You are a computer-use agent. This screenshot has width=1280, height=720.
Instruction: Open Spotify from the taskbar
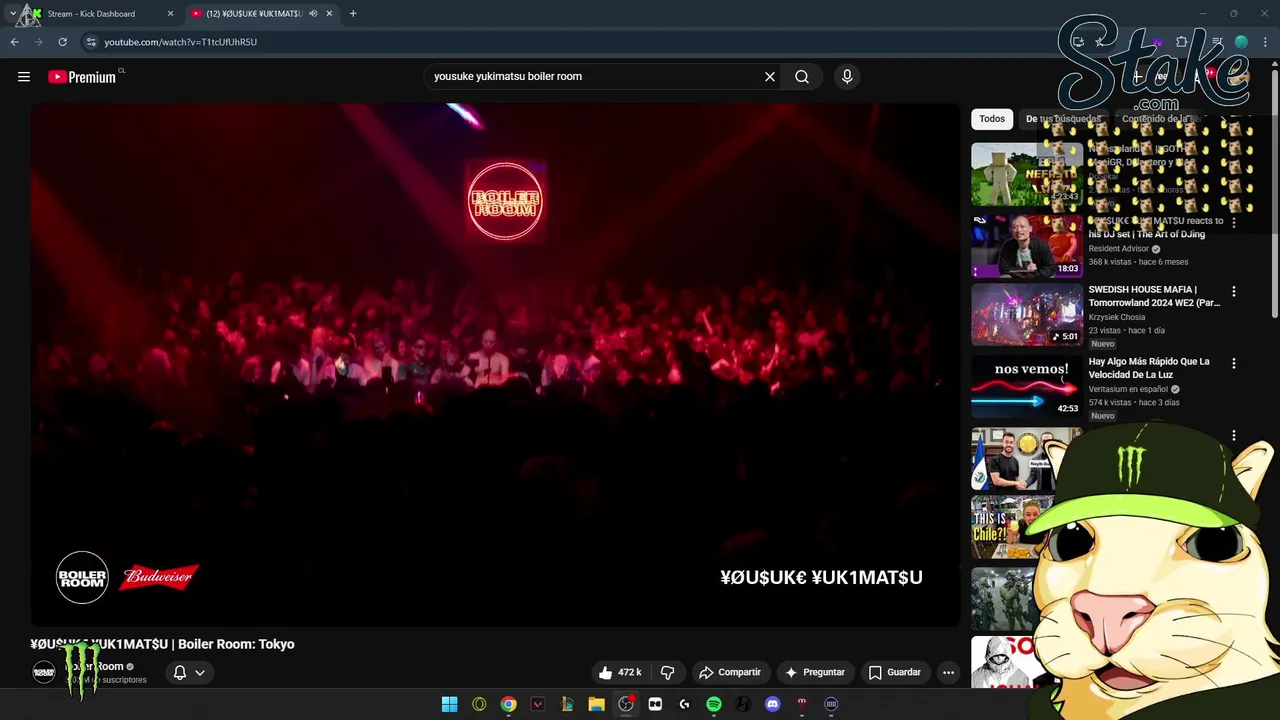714,704
